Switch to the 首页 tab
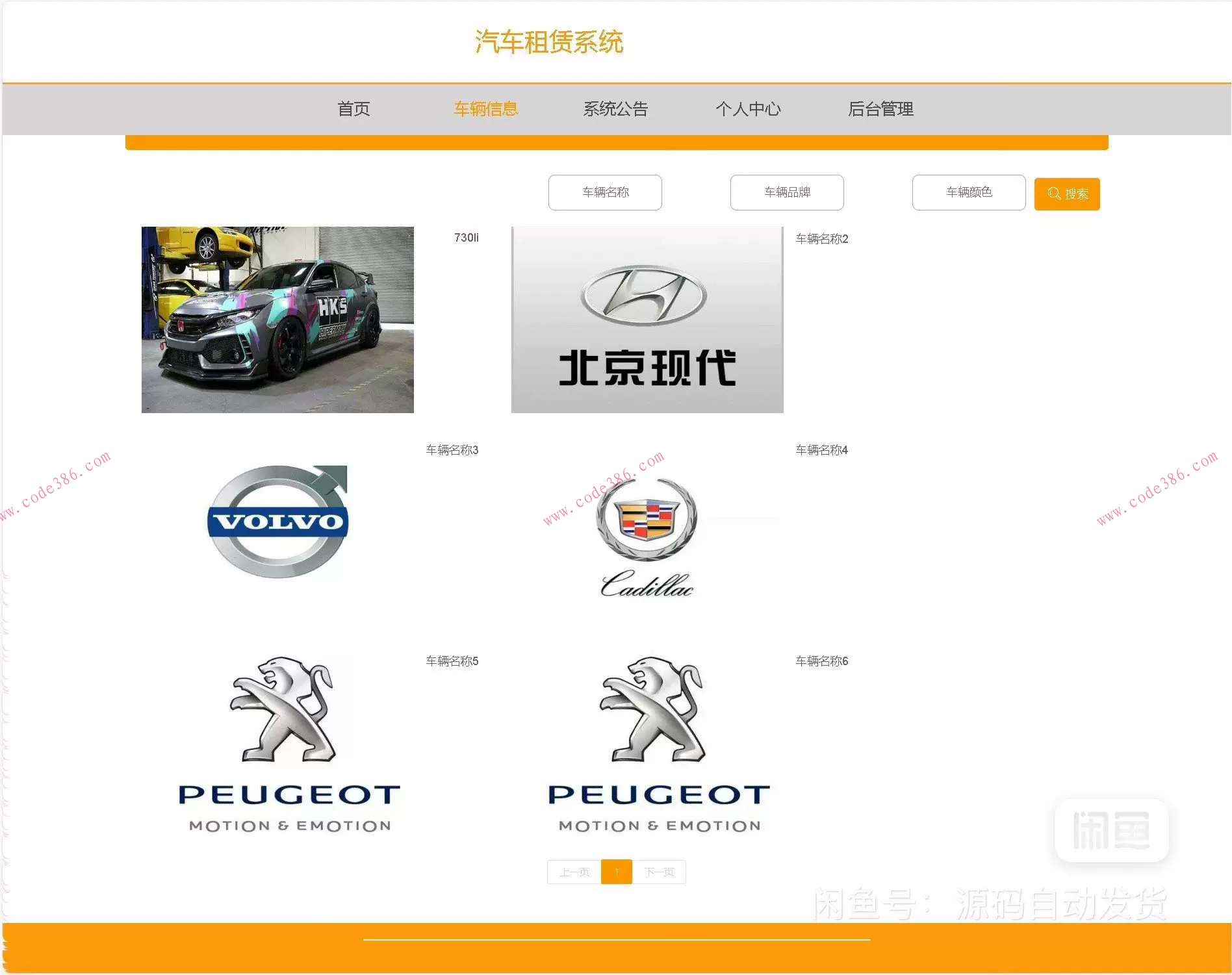 tap(353, 109)
